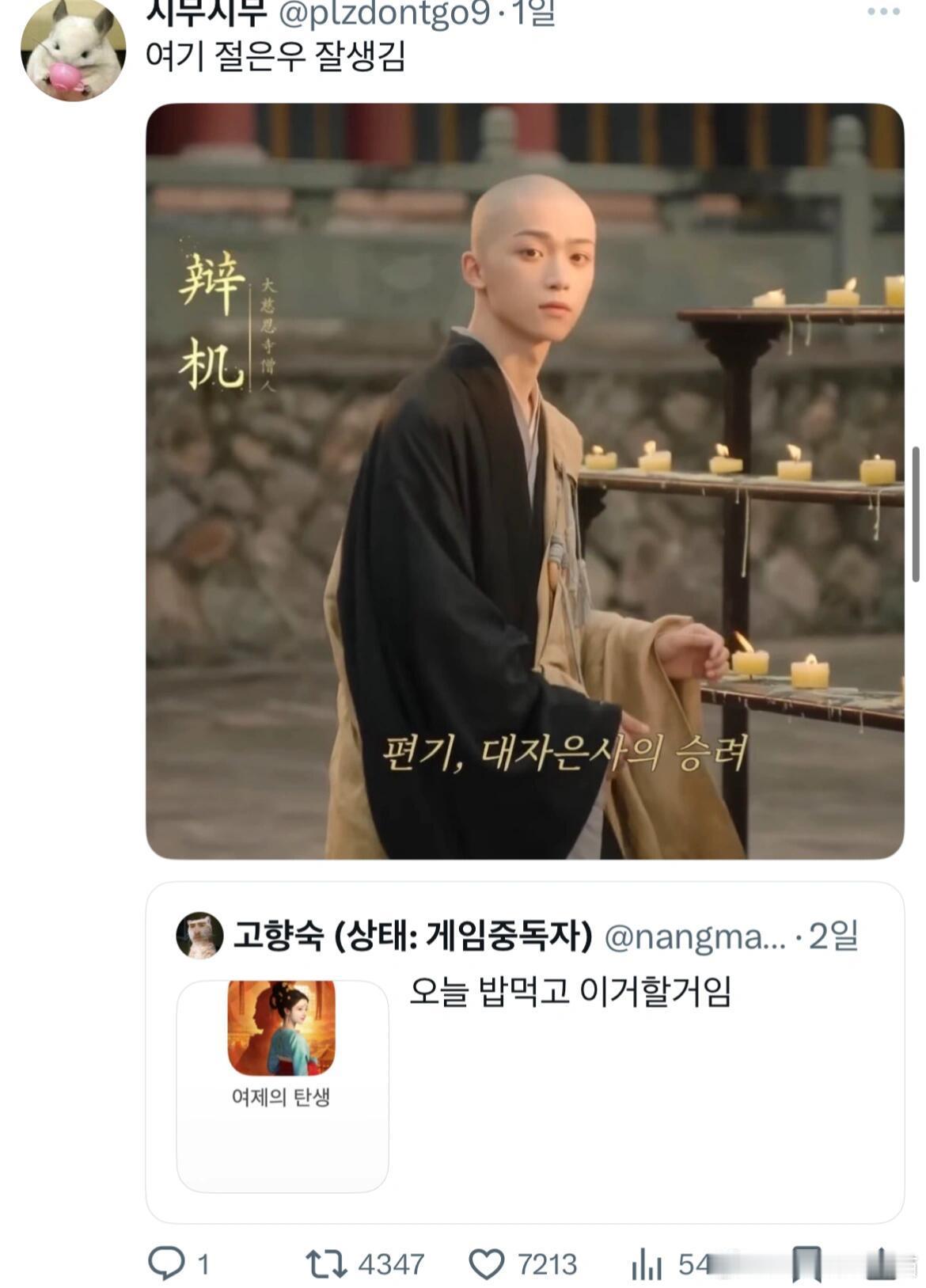Viewport: 926px width, 1288px height.
Task: Tap the 여제의 탄생 app icon
Action: click(281, 1028)
